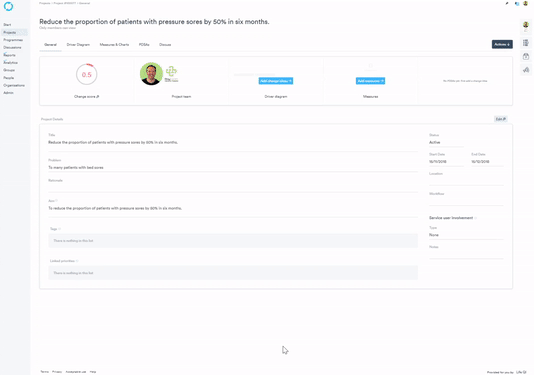Open the user avatar in the top bar

click(x=525, y=3)
